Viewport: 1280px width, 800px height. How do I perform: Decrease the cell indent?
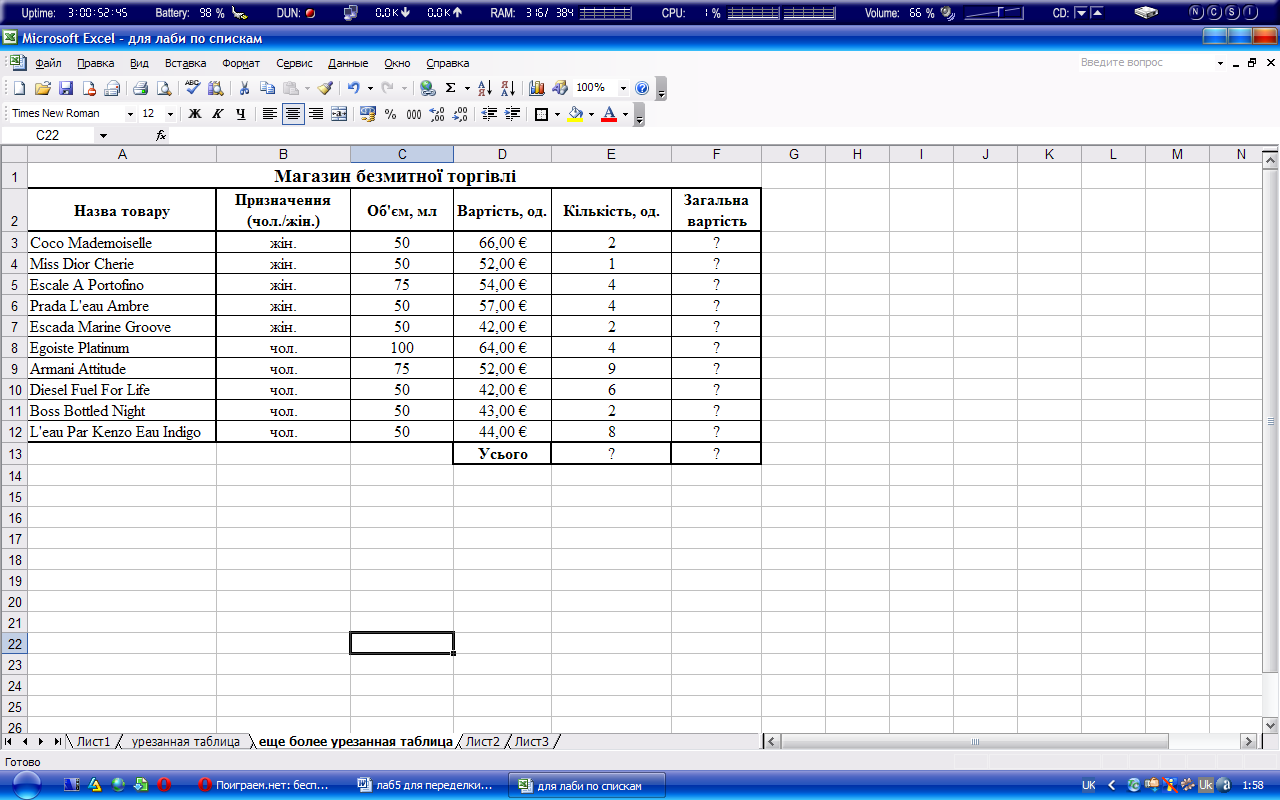[x=490, y=114]
